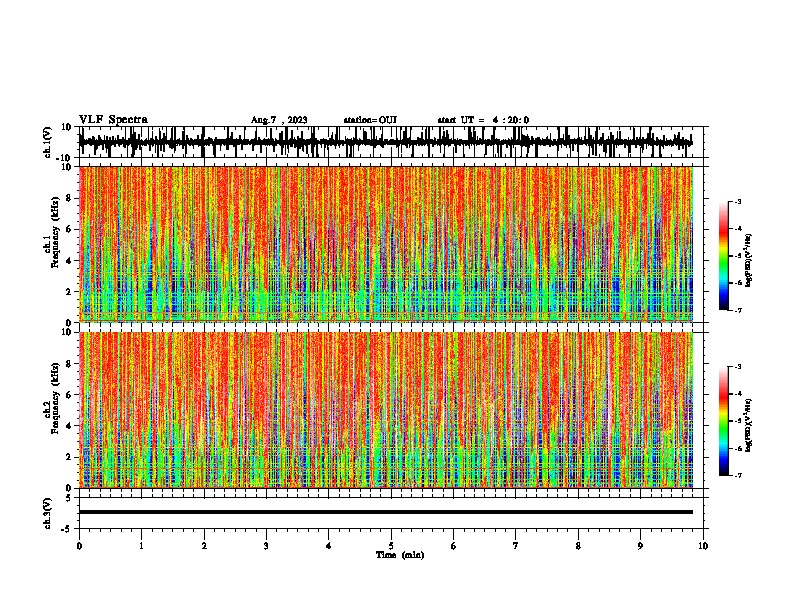Image resolution: width=792 pixels, height=612 pixels.
Task: Click the time axis tick label "4"
Action: [329, 546]
